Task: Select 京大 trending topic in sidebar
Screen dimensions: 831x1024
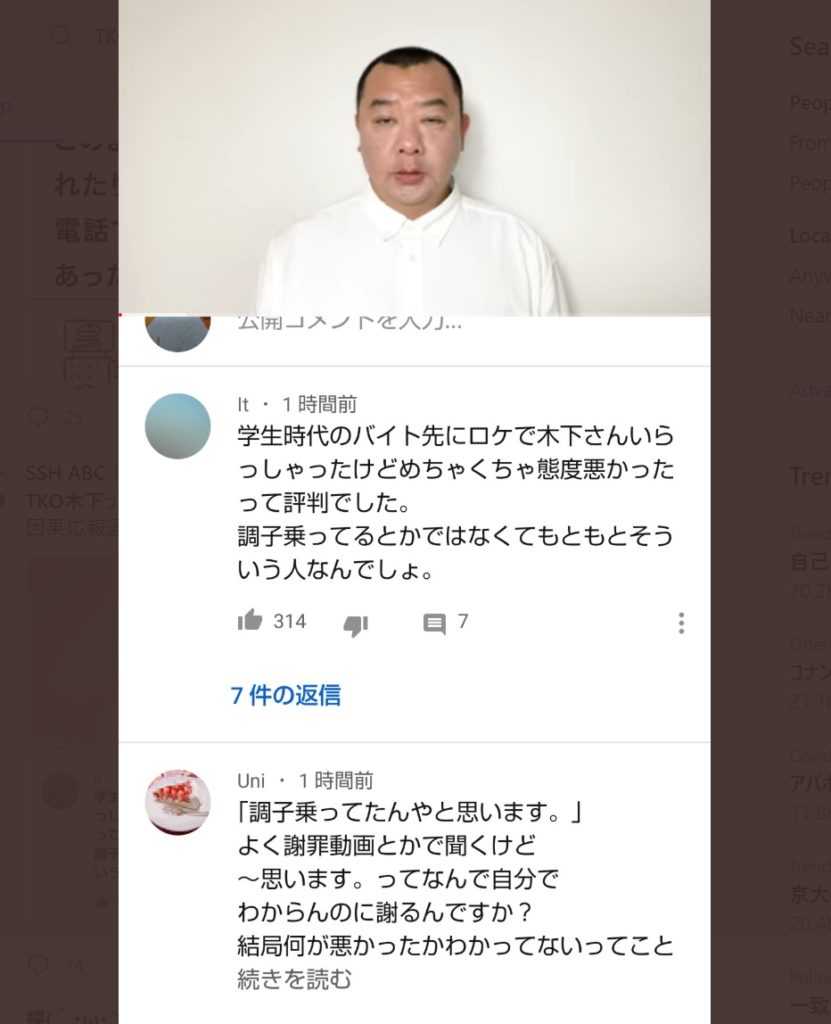Action: tap(810, 894)
